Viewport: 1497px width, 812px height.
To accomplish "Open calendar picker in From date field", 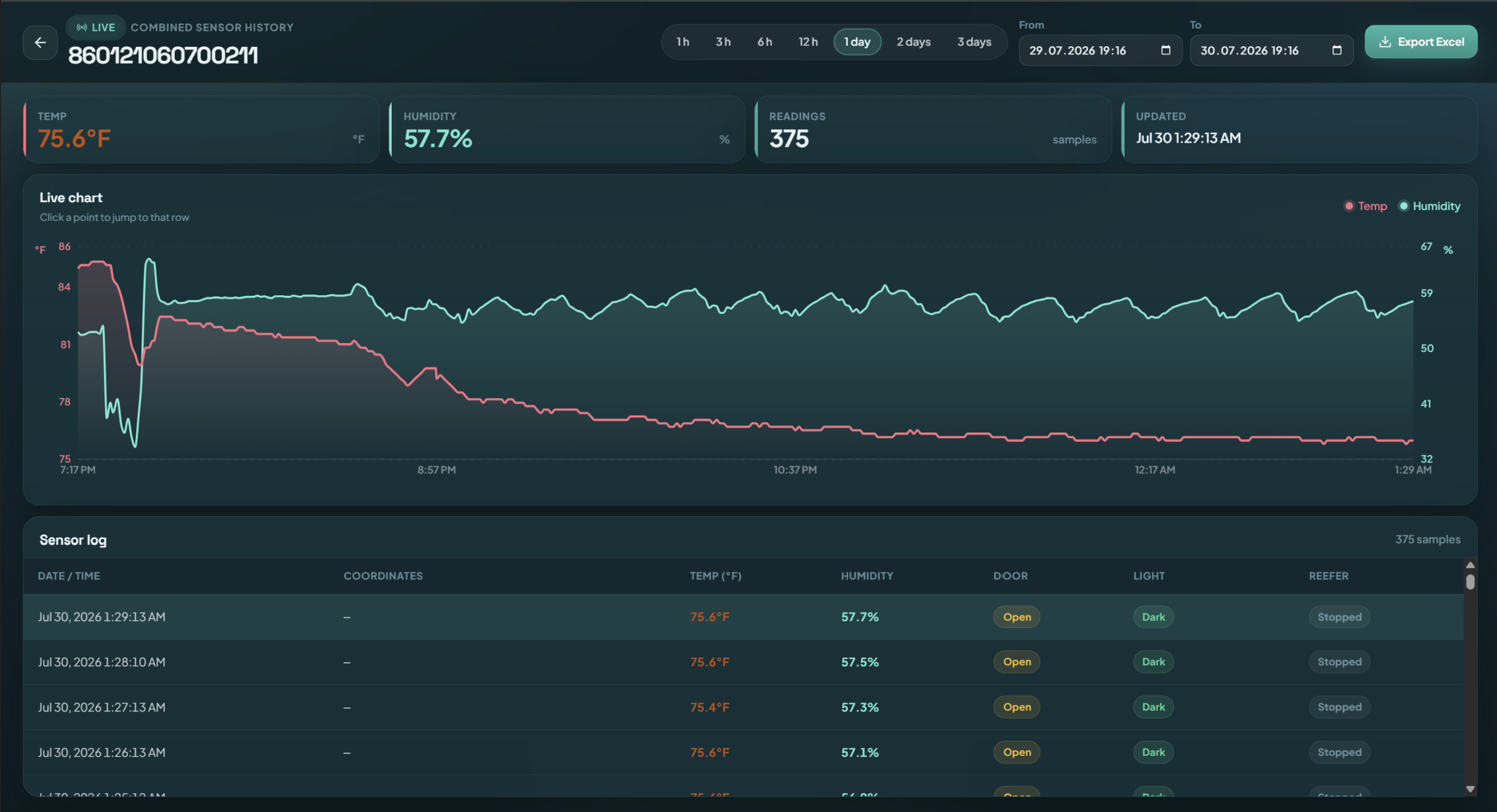I will tap(1165, 50).
